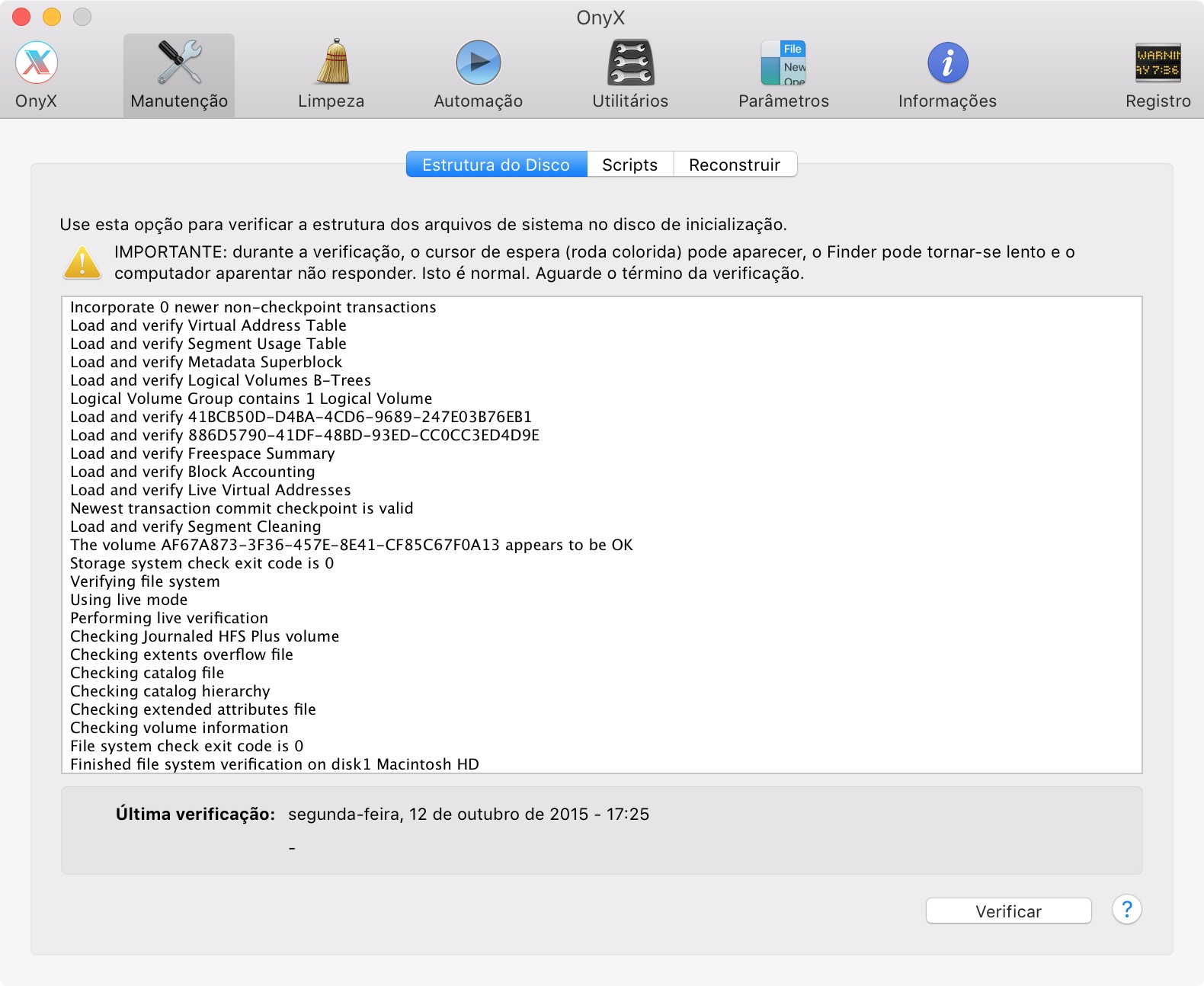1204x986 pixels.
Task: Minimize the OnyX window
Action: point(52,16)
